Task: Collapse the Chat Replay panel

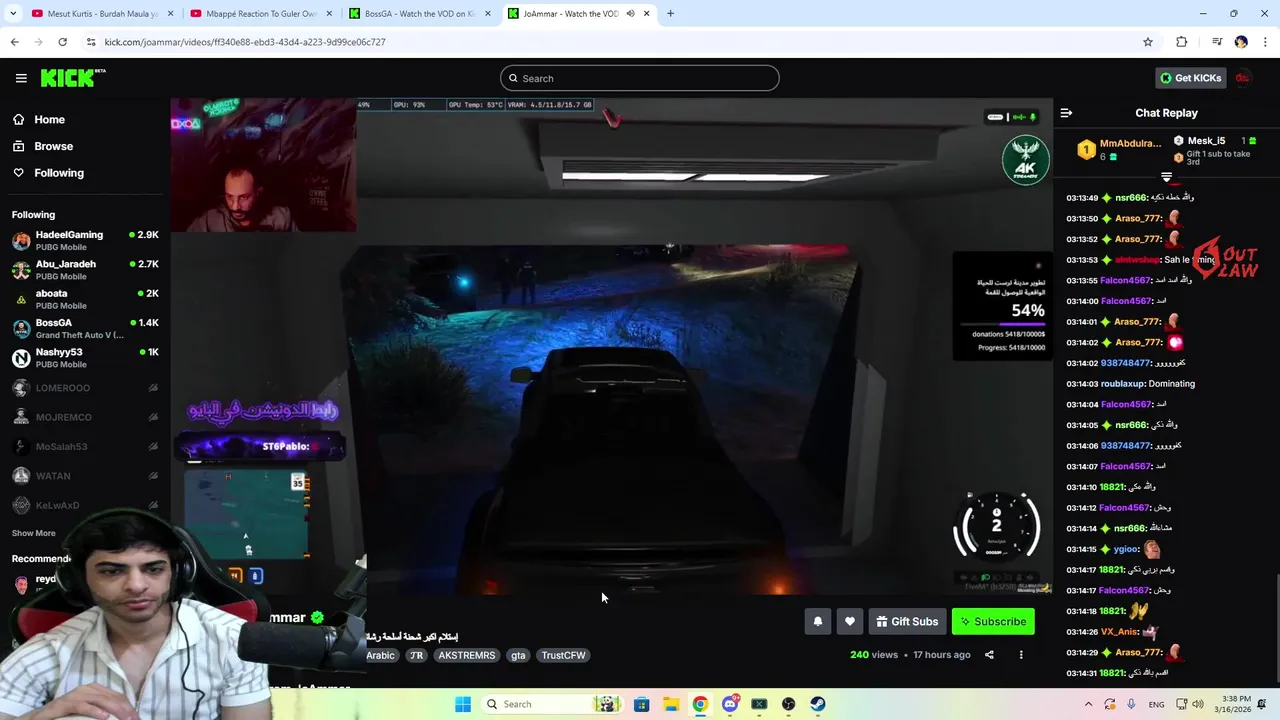Action: tap(1066, 113)
